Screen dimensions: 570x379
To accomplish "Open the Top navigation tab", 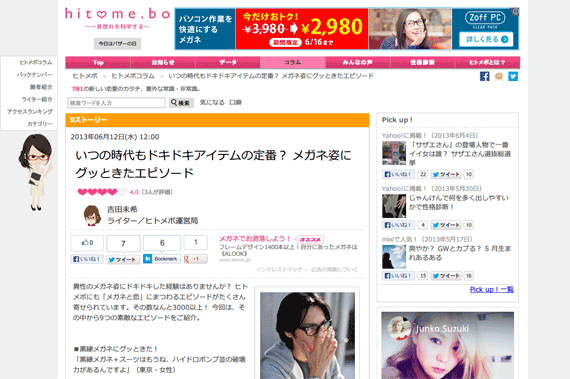I will (98, 63).
